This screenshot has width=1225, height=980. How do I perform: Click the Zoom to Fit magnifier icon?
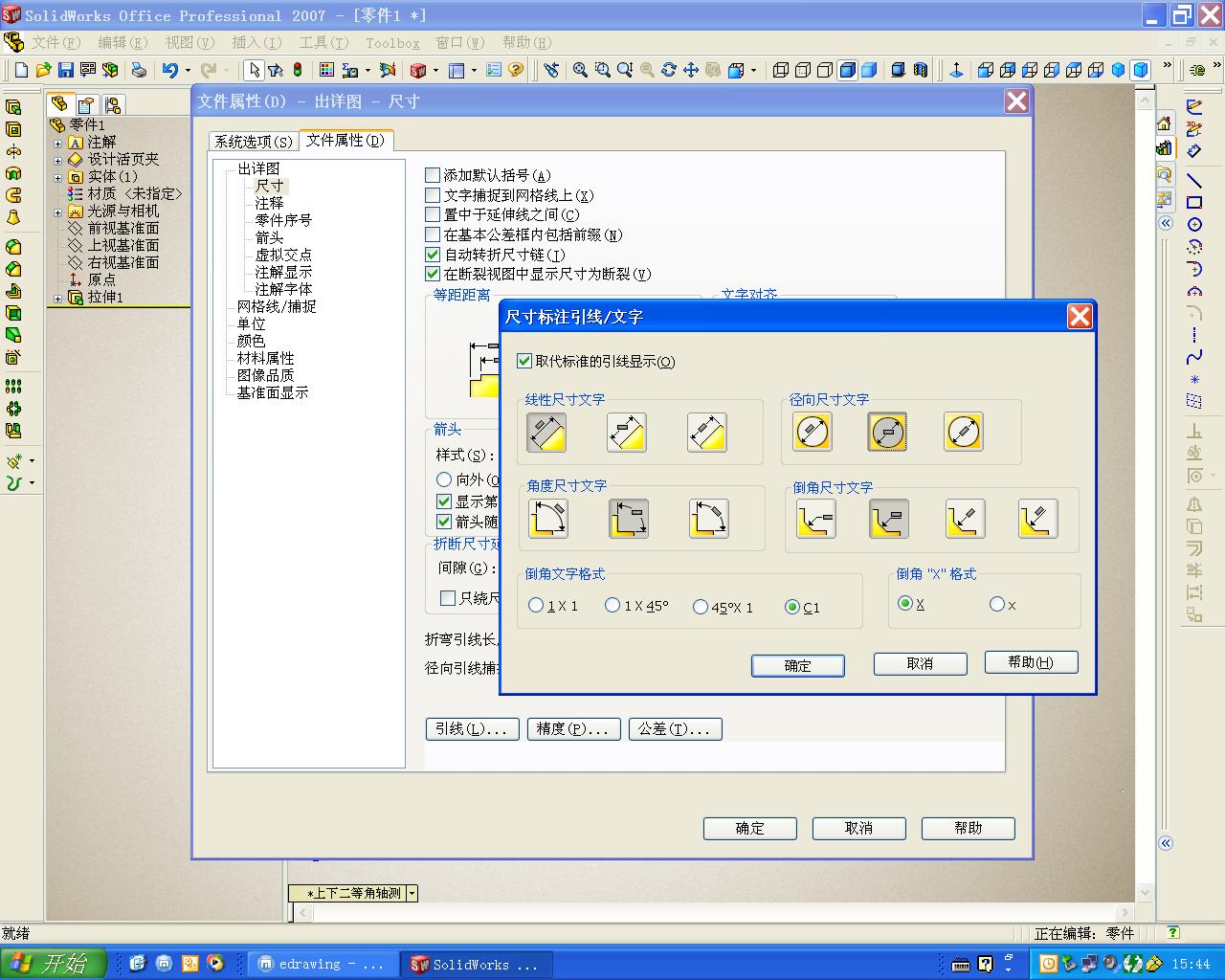tap(580, 70)
